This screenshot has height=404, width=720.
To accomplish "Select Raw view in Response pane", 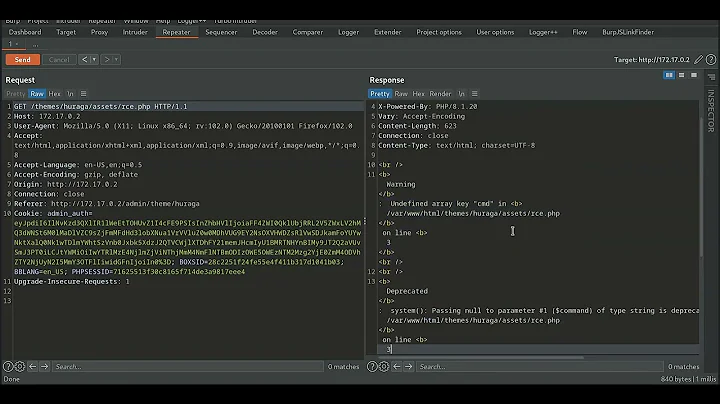I will 401,94.
